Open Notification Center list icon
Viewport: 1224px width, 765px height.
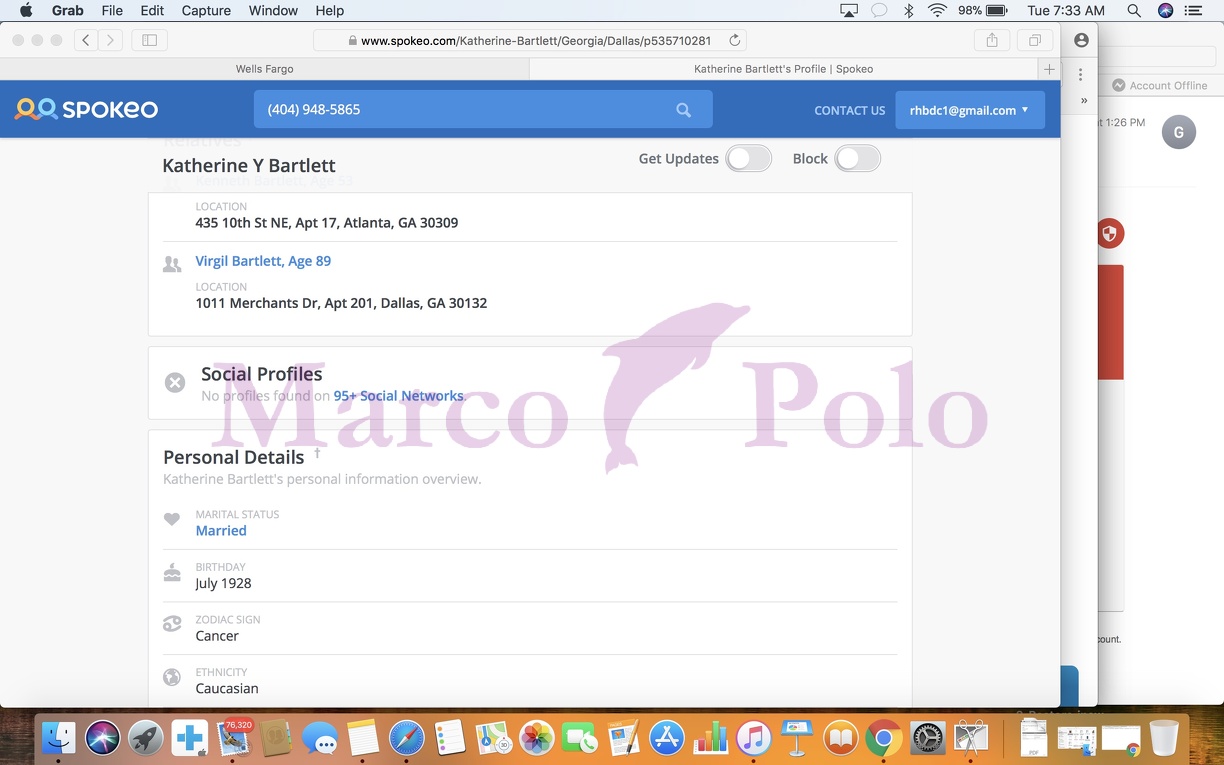click(x=1194, y=11)
